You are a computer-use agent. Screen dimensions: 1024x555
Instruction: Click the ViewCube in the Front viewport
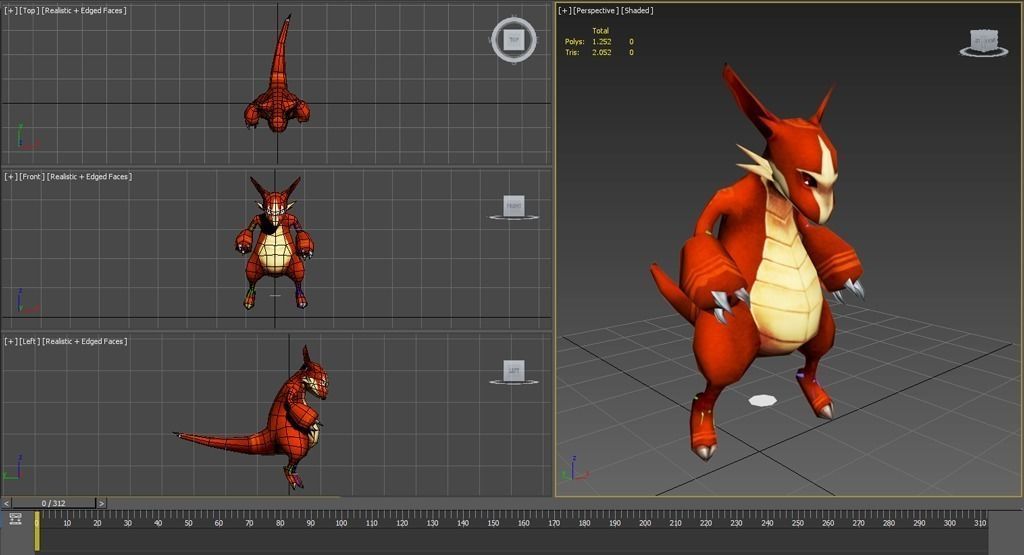point(514,207)
